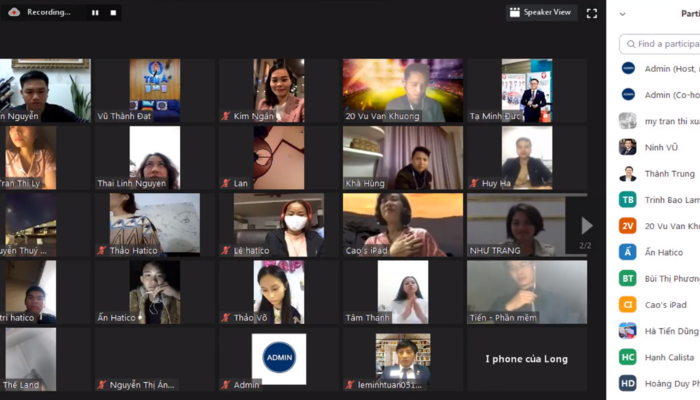Select the I phone của Long tile
Viewport: 700px width, 400px height.
coord(526,359)
